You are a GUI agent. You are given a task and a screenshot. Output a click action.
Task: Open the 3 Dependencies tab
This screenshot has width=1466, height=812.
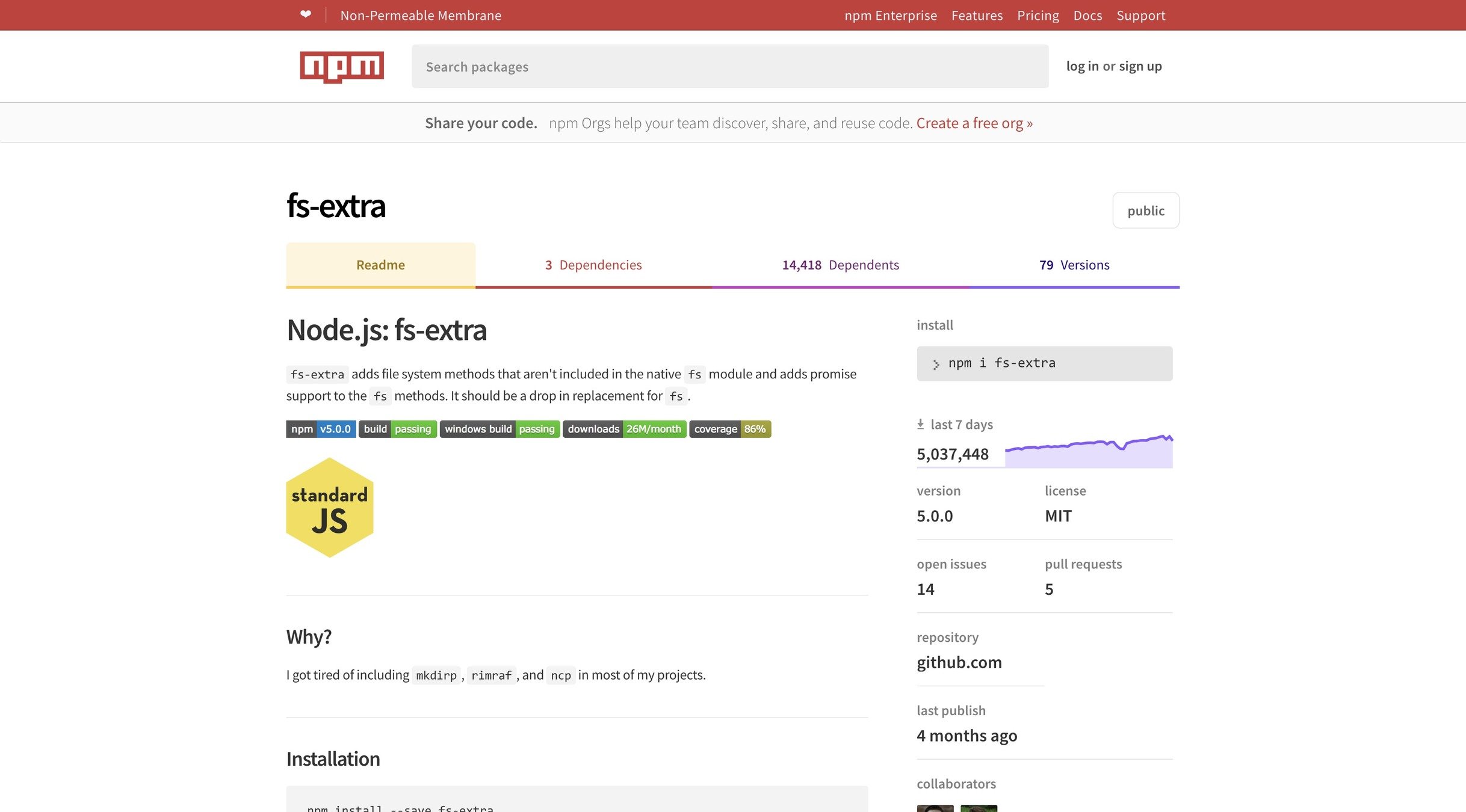click(x=593, y=265)
